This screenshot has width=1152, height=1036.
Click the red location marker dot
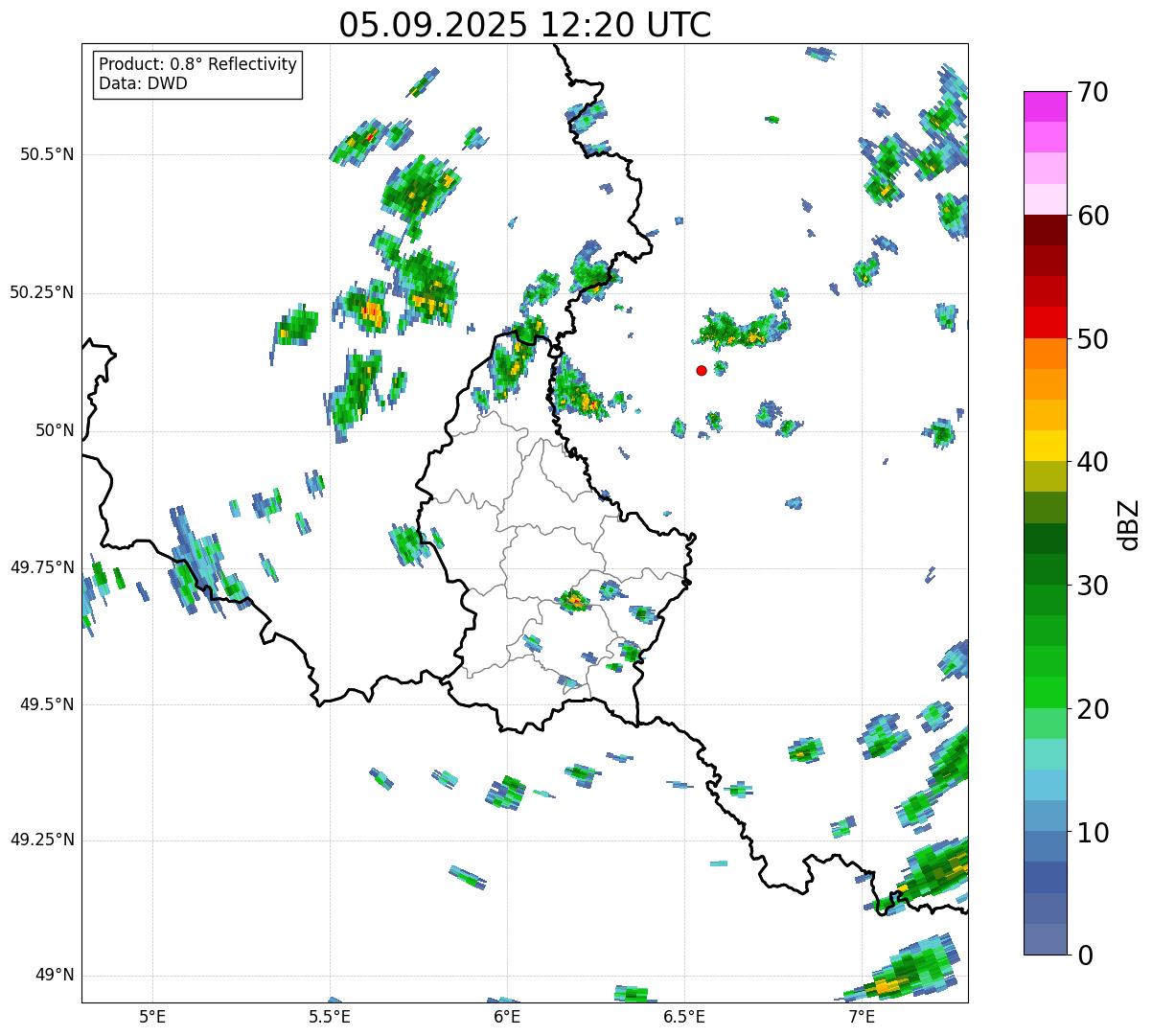click(702, 370)
